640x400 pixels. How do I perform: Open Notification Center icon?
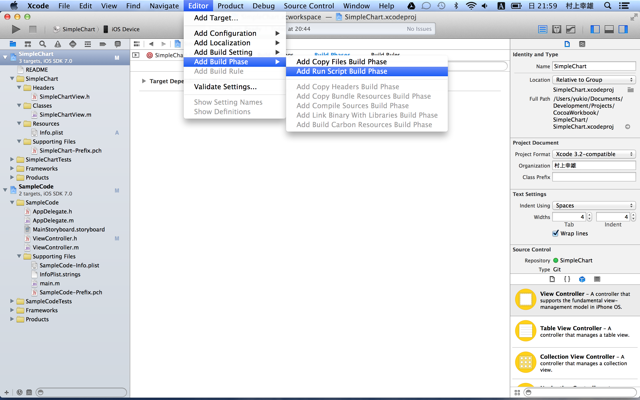(x=624, y=6)
